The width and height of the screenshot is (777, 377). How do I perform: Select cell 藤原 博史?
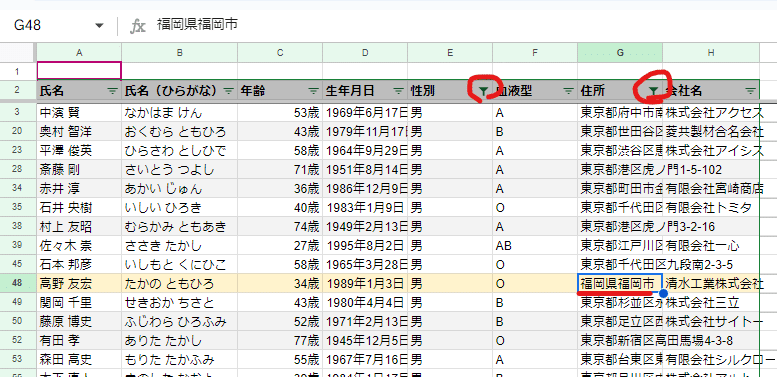pos(79,322)
